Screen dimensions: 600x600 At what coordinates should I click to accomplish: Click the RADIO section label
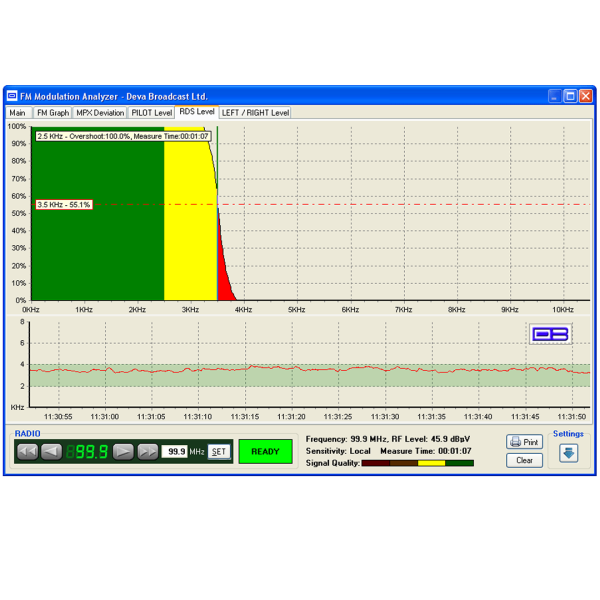pos(28,434)
